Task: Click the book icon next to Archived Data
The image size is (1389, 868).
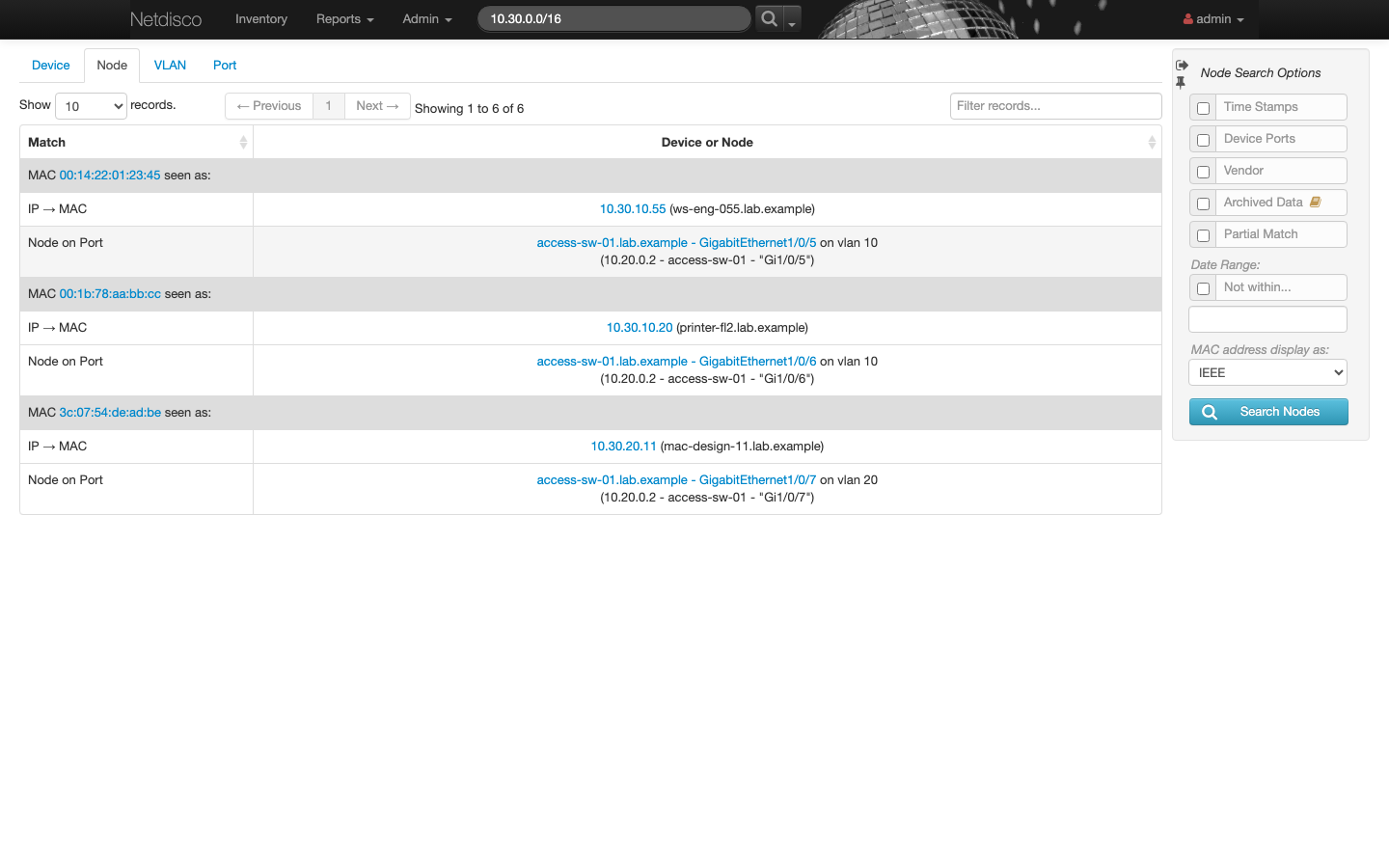Action: point(1315,203)
